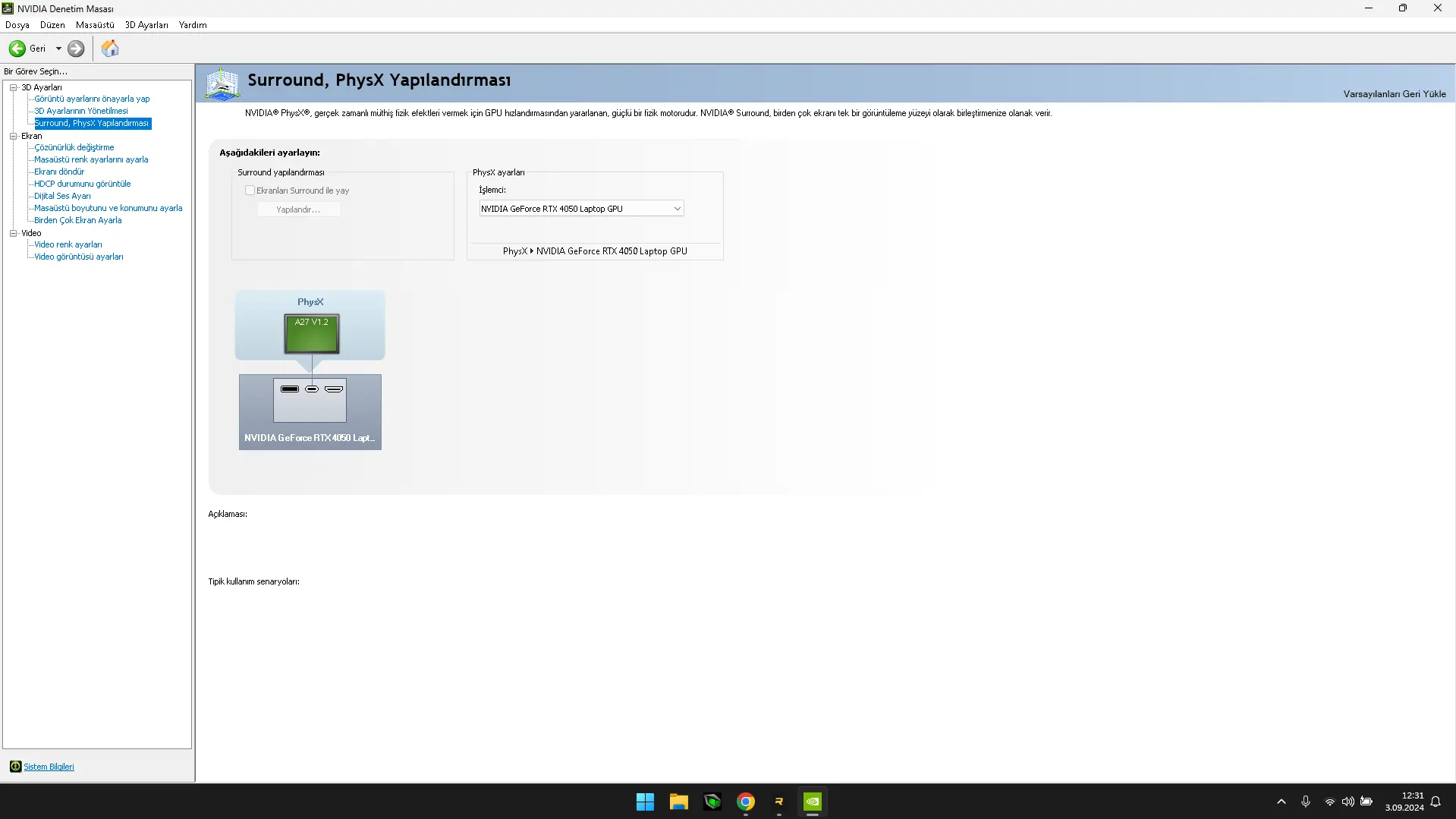
Task: Click the NVIDIA title bar app icon
Action: 8,8
